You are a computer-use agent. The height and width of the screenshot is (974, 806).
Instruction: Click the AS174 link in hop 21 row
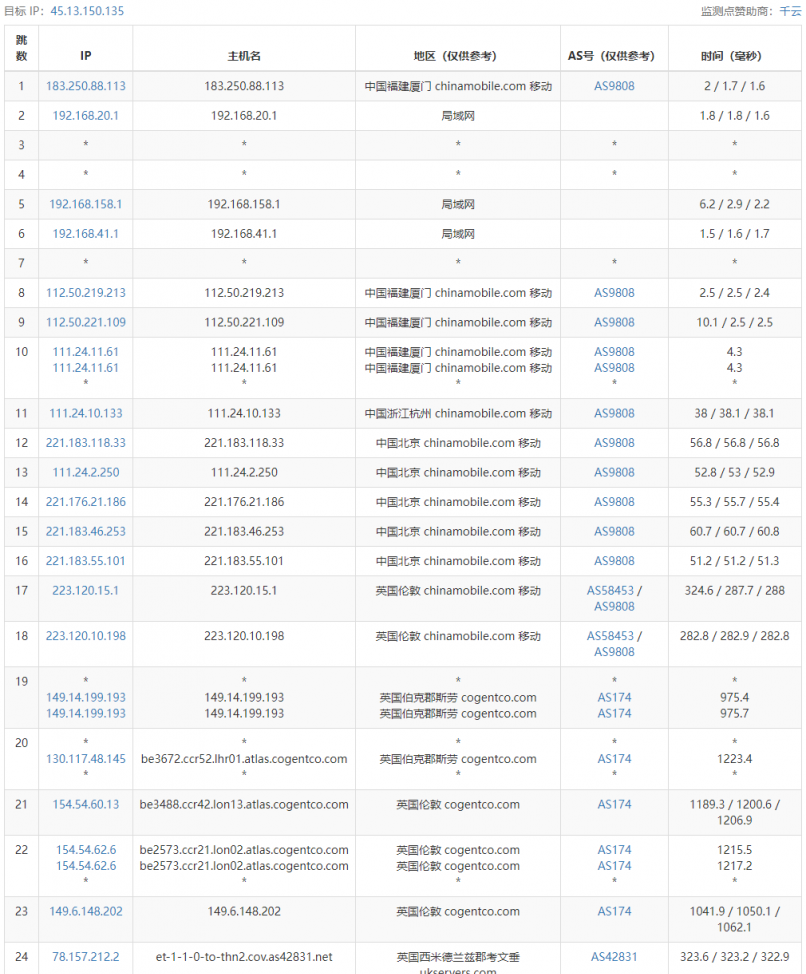tap(614, 804)
